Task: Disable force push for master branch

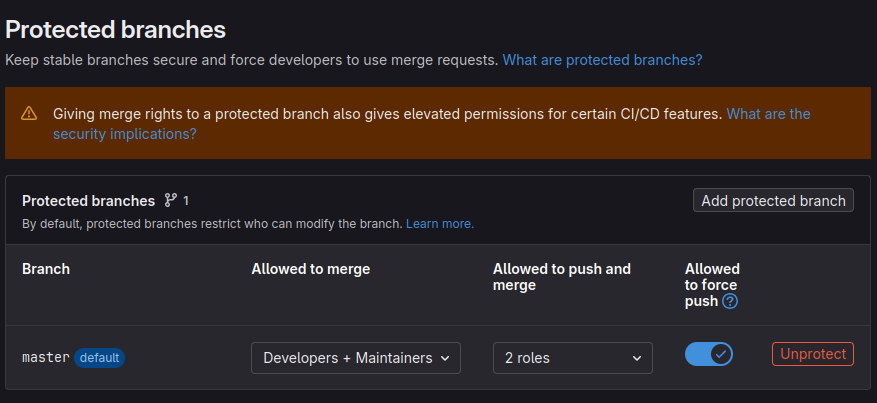Action: tap(709, 354)
